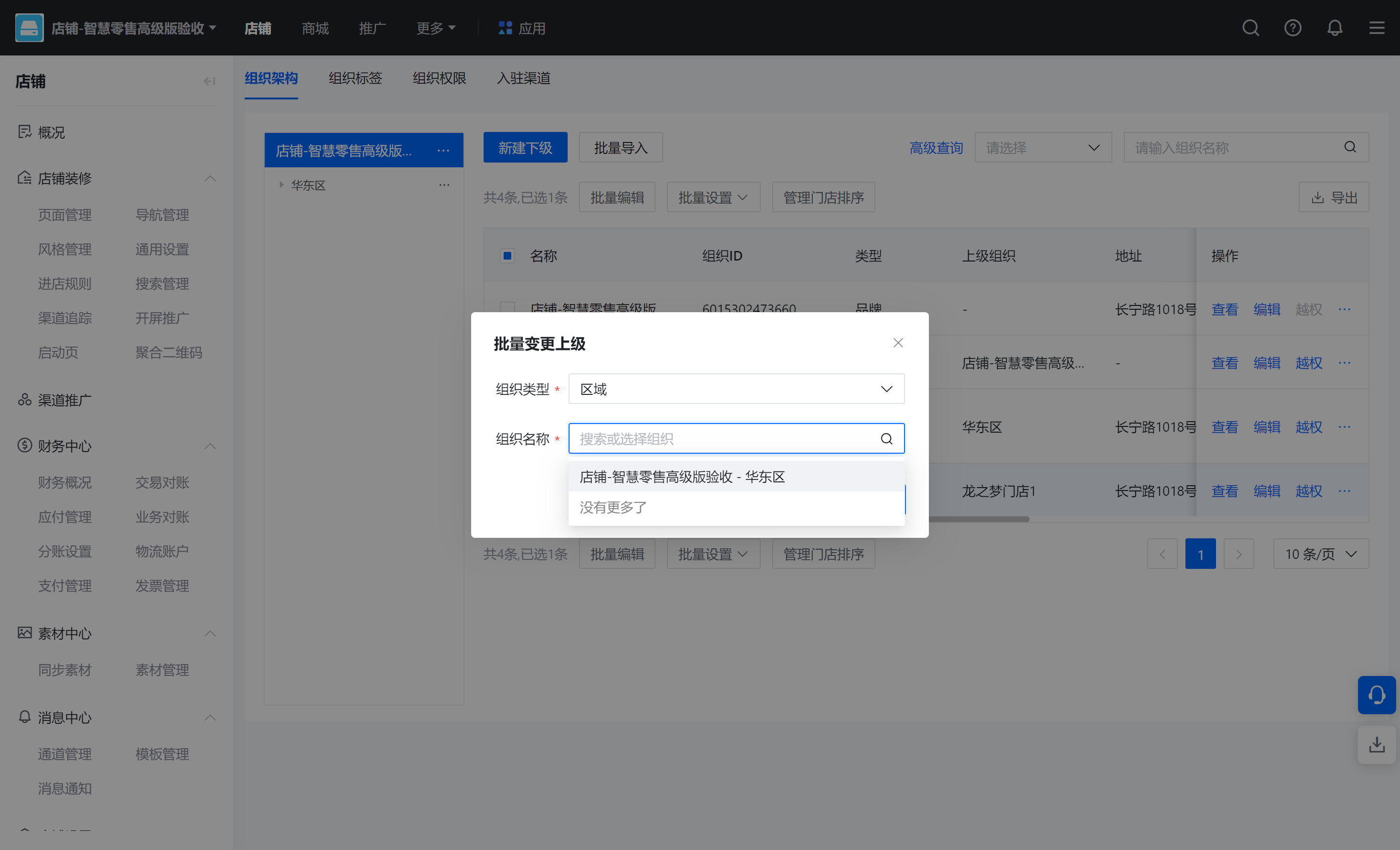Image resolution: width=1400 pixels, height=850 pixels.
Task: Click the 消息中心 bell icon
Action: [24, 717]
